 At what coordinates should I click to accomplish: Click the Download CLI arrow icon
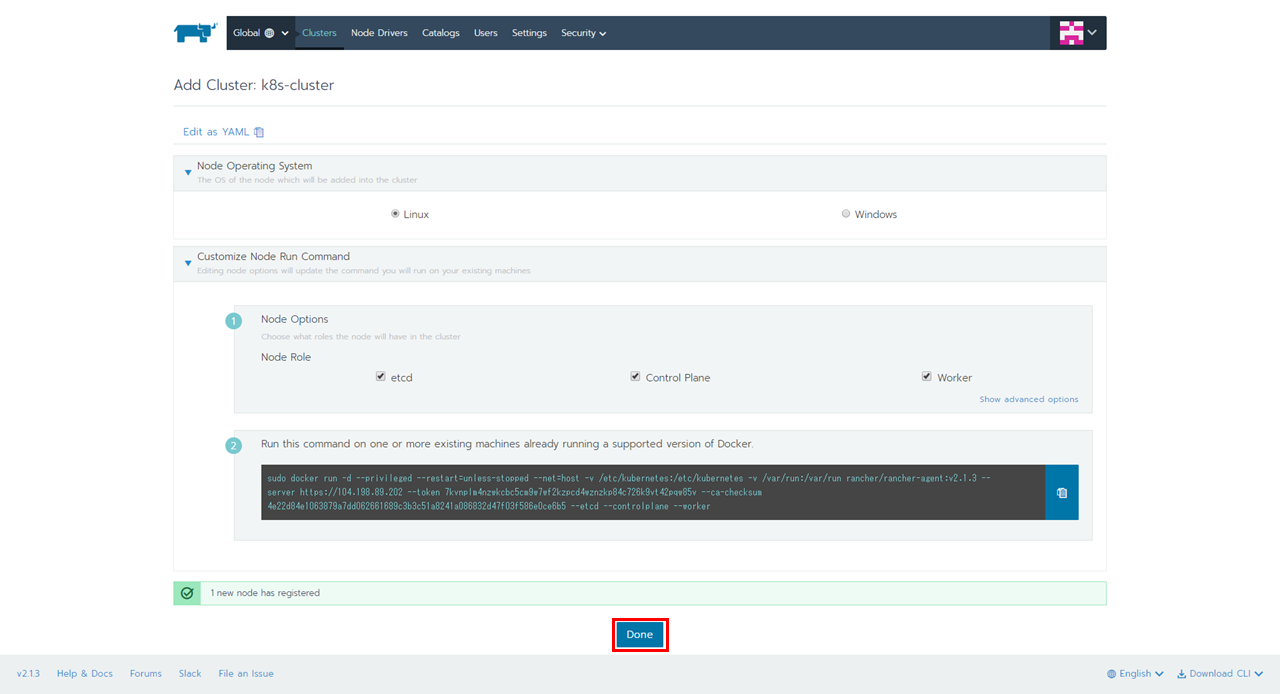1181,674
